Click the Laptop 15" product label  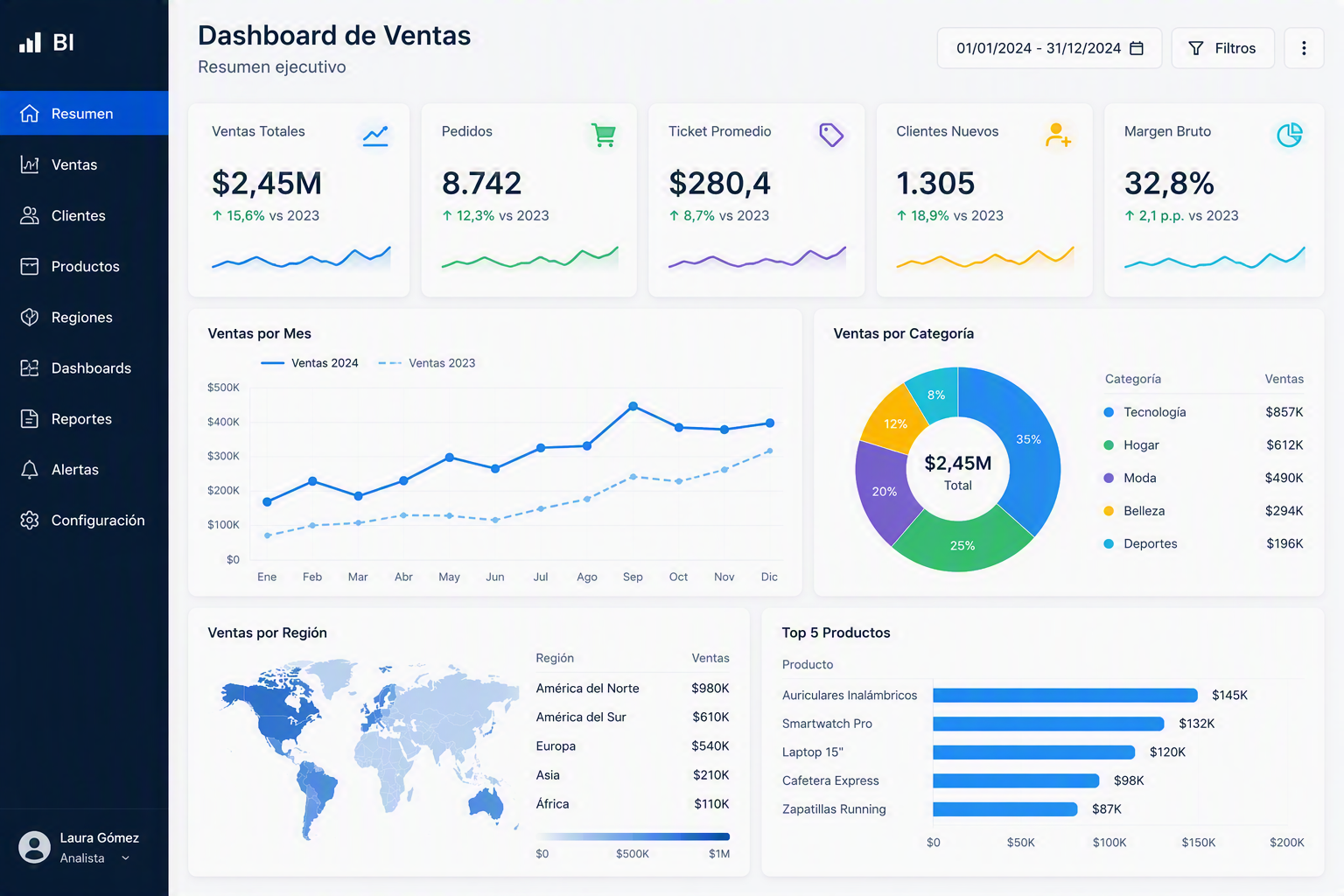(x=813, y=752)
